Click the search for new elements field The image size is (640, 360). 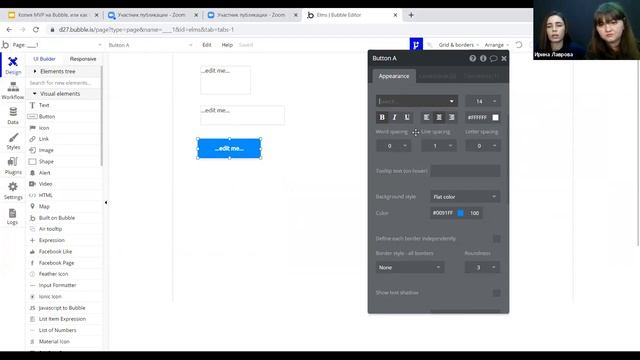pyautogui.click(x=63, y=83)
